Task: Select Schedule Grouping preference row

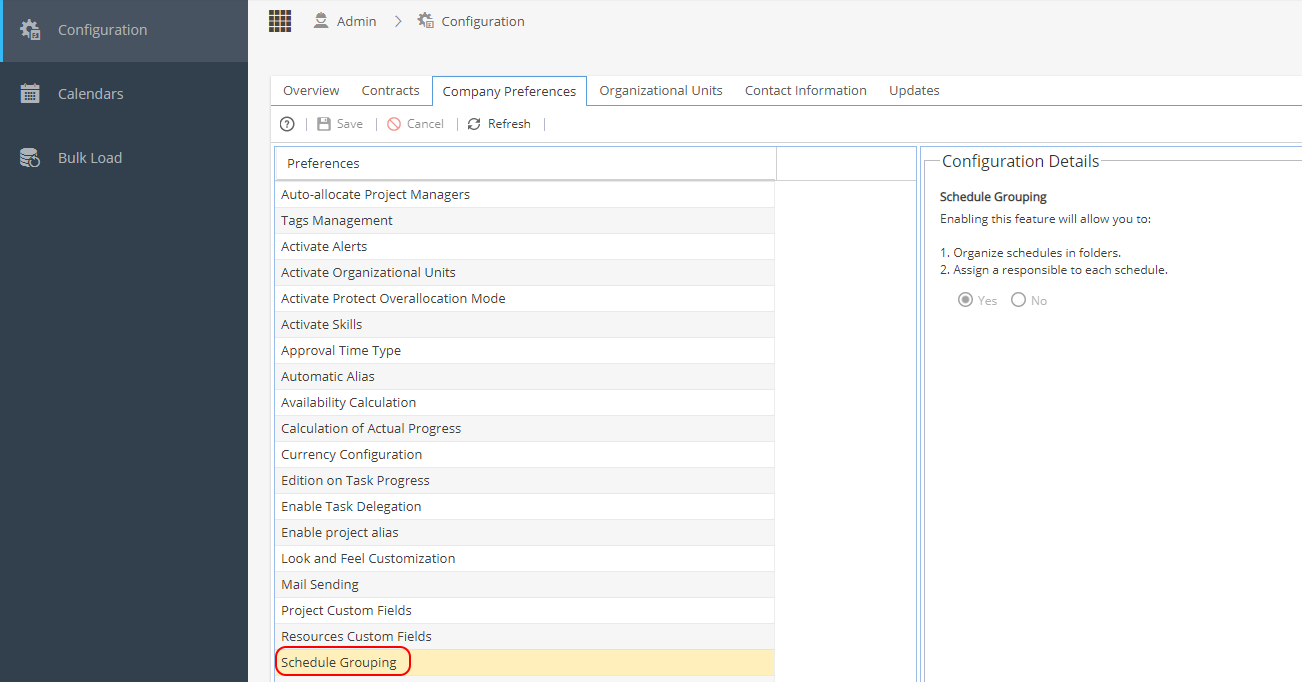Action: [524, 663]
